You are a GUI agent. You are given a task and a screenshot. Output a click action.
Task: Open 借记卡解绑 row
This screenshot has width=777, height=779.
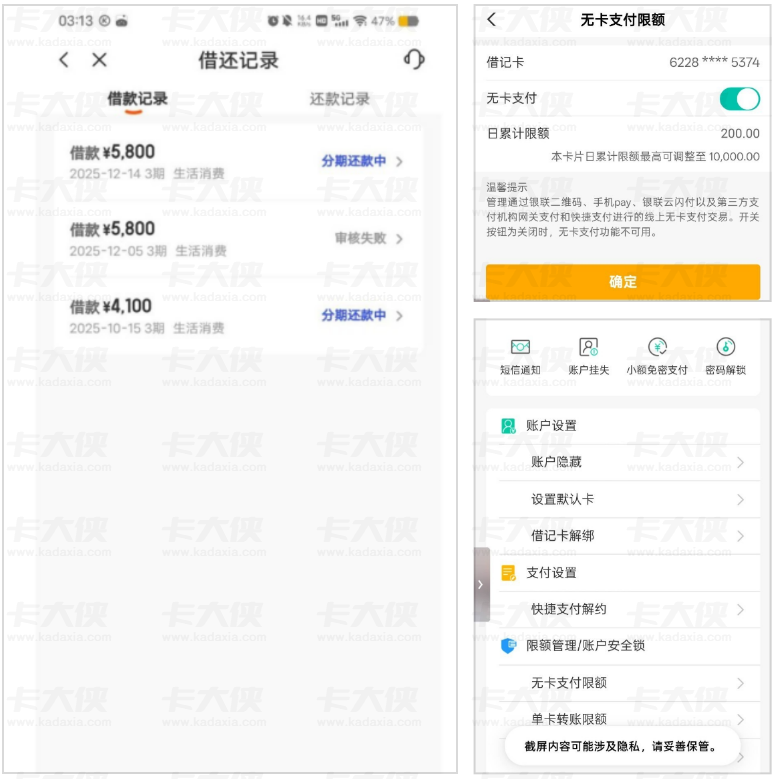click(629, 536)
